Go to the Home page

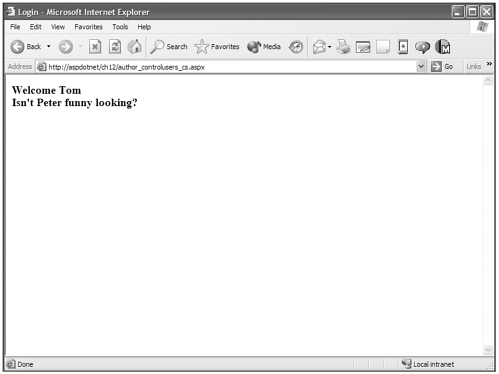[x=135, y=47]
